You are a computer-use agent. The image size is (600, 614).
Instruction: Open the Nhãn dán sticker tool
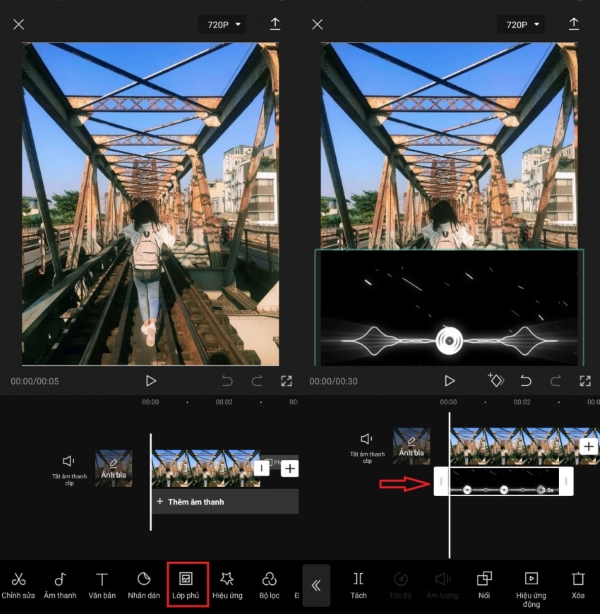pyautogui.click(x=144, y=584)
